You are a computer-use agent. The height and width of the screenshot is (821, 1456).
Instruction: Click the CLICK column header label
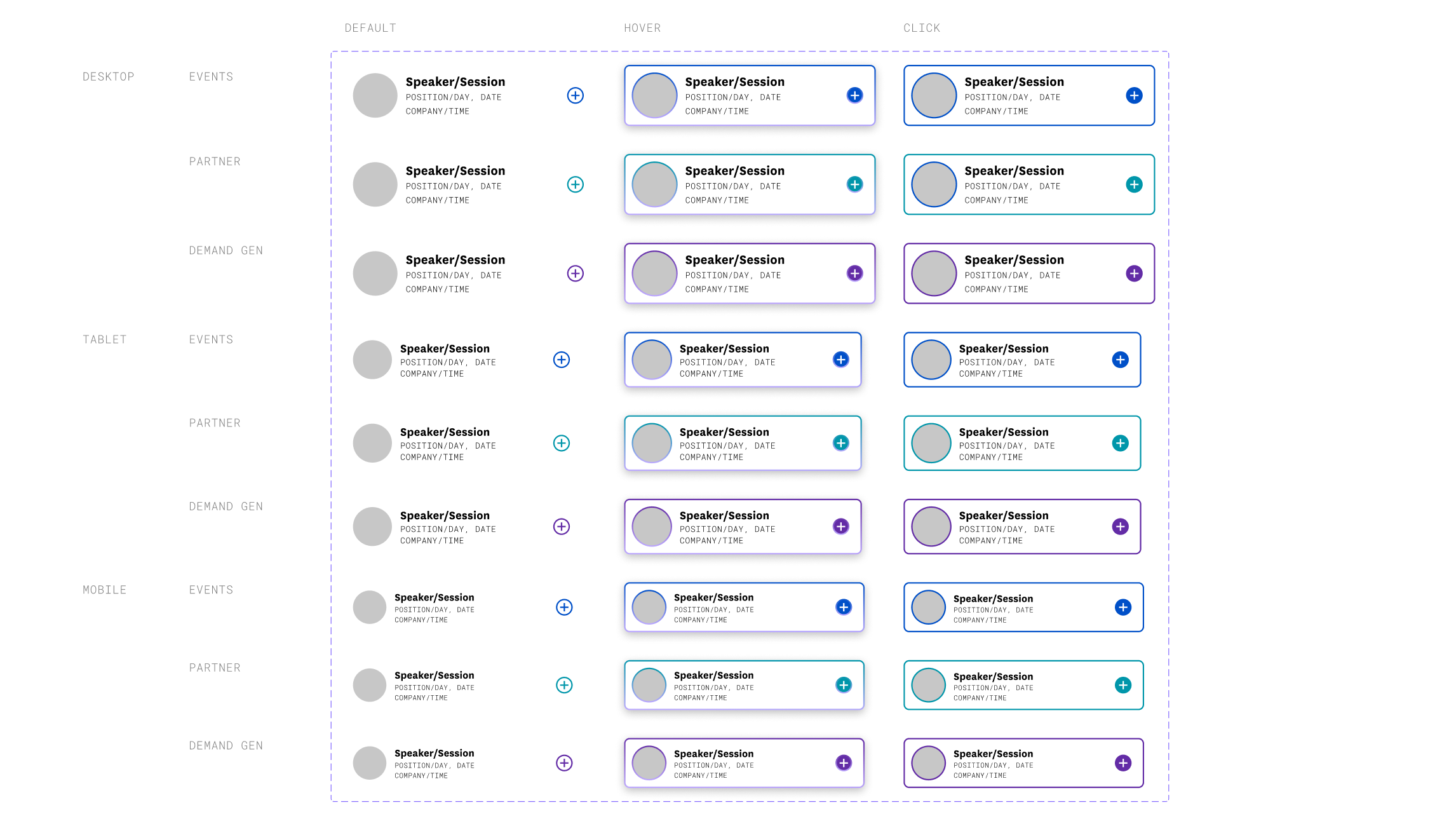(921, 27)
